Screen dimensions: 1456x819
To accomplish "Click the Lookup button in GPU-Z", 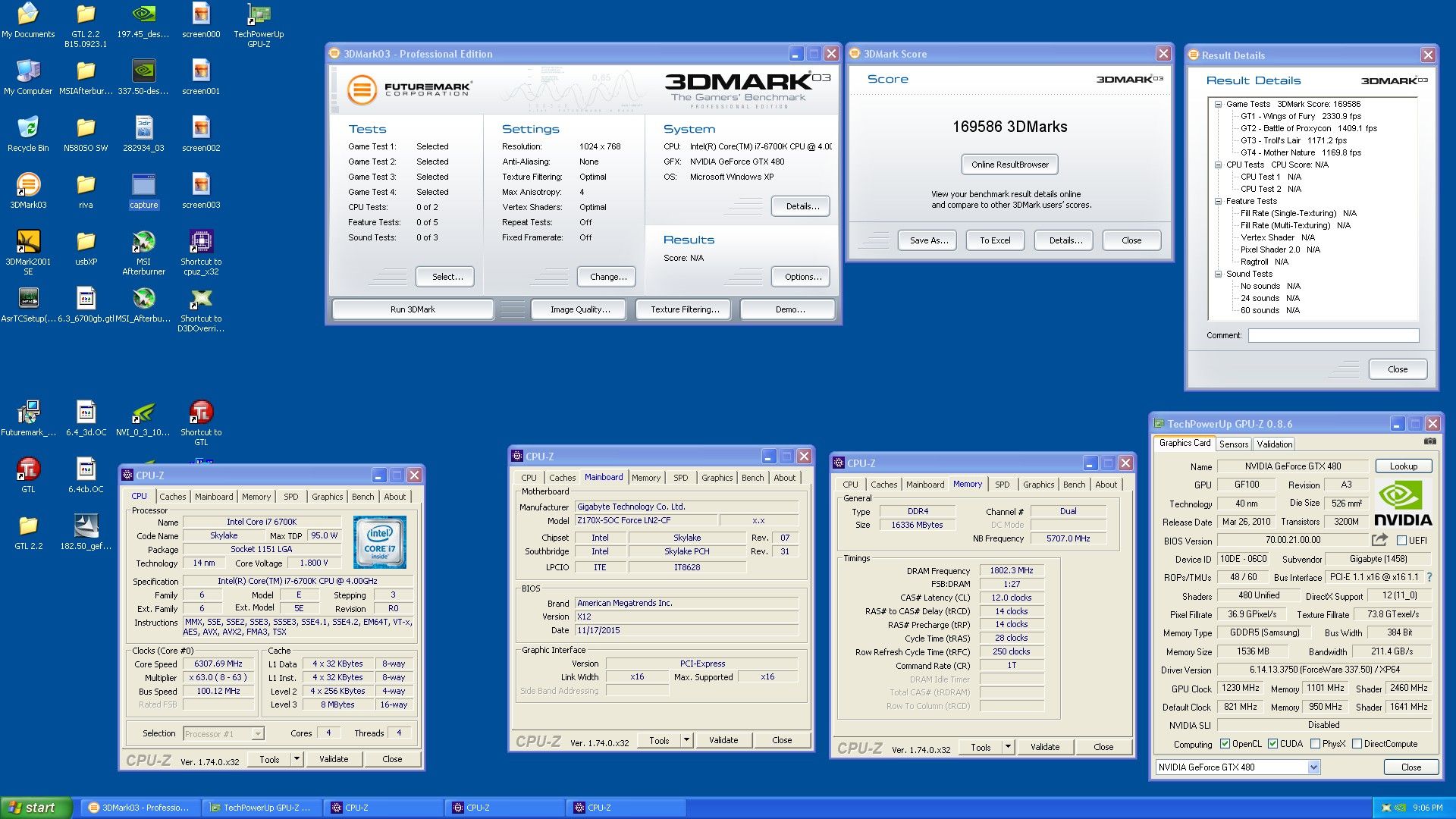I will click(x=1403, y=466).
